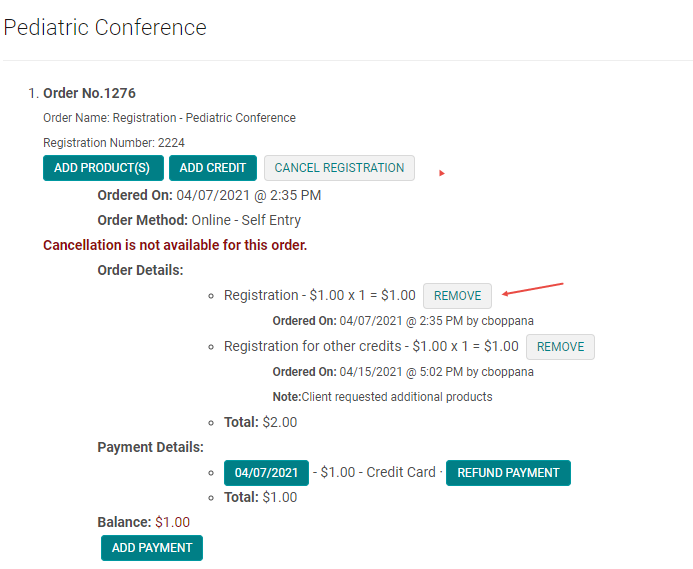Image resolution: width=693 pixels, height=569 pixels.
Task: Click the ADD PRODUCT(S) button
Action: [x=102, y=168]
